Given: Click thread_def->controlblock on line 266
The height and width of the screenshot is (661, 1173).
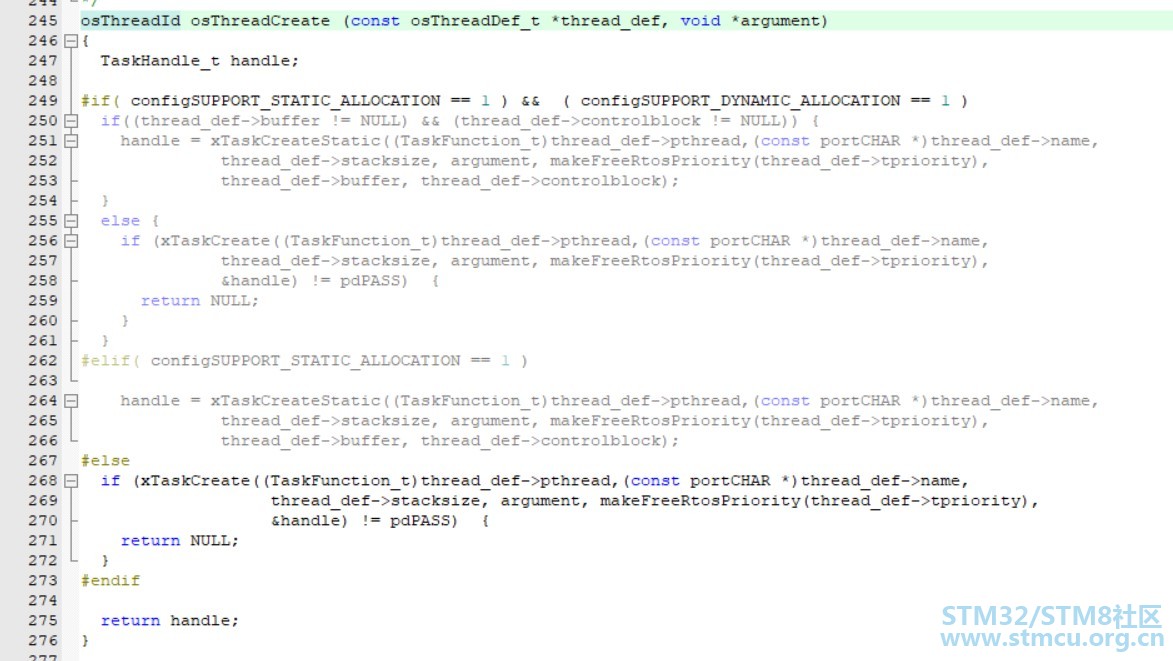Looking at the screenshot, I should (541, 441).
